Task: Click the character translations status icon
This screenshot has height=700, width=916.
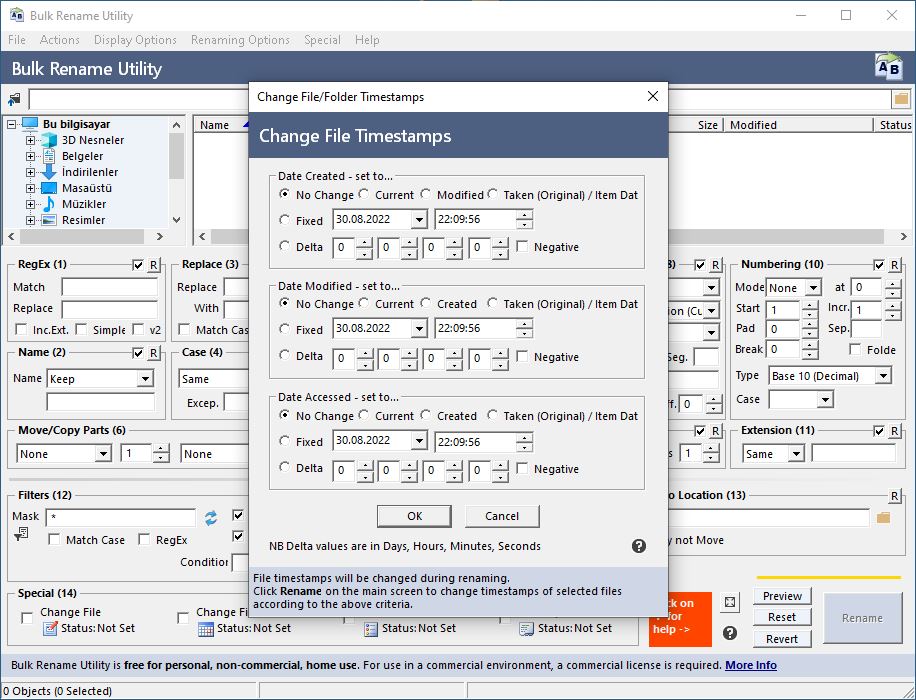Action: point(370,629)
